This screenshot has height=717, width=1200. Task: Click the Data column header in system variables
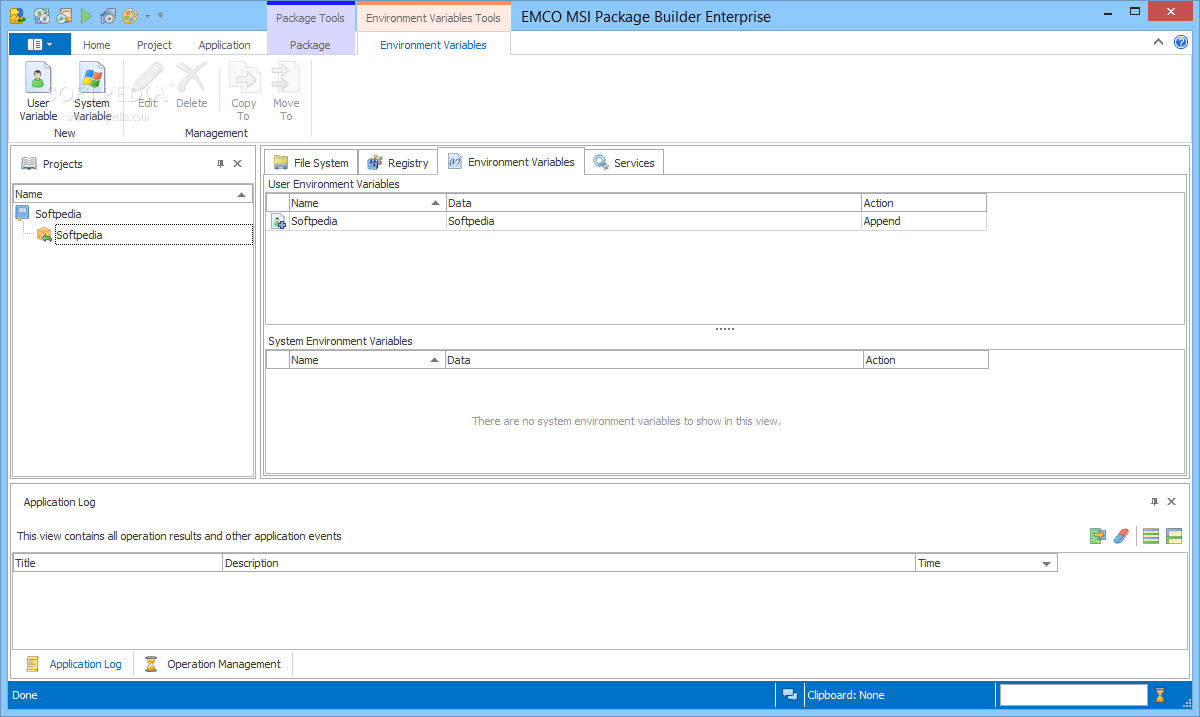(x=655, y=360)
